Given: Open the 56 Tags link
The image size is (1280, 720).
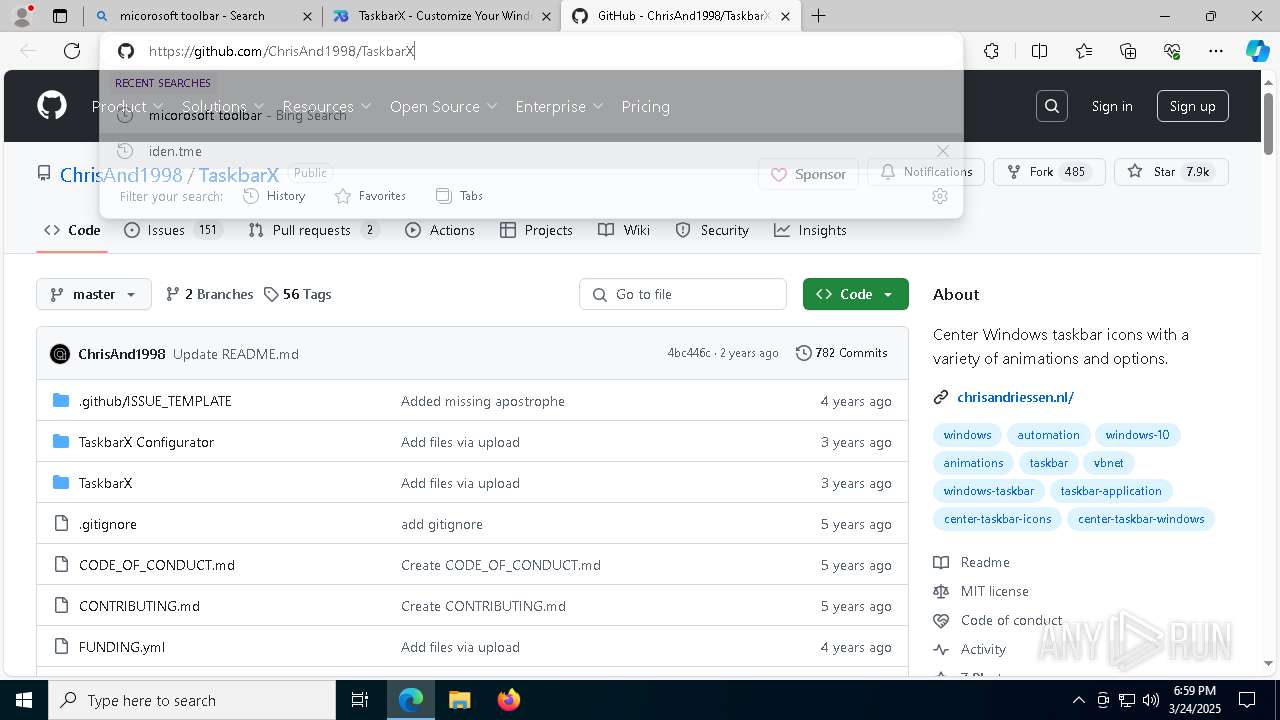Looking at the screenshot, I should 297,294.
